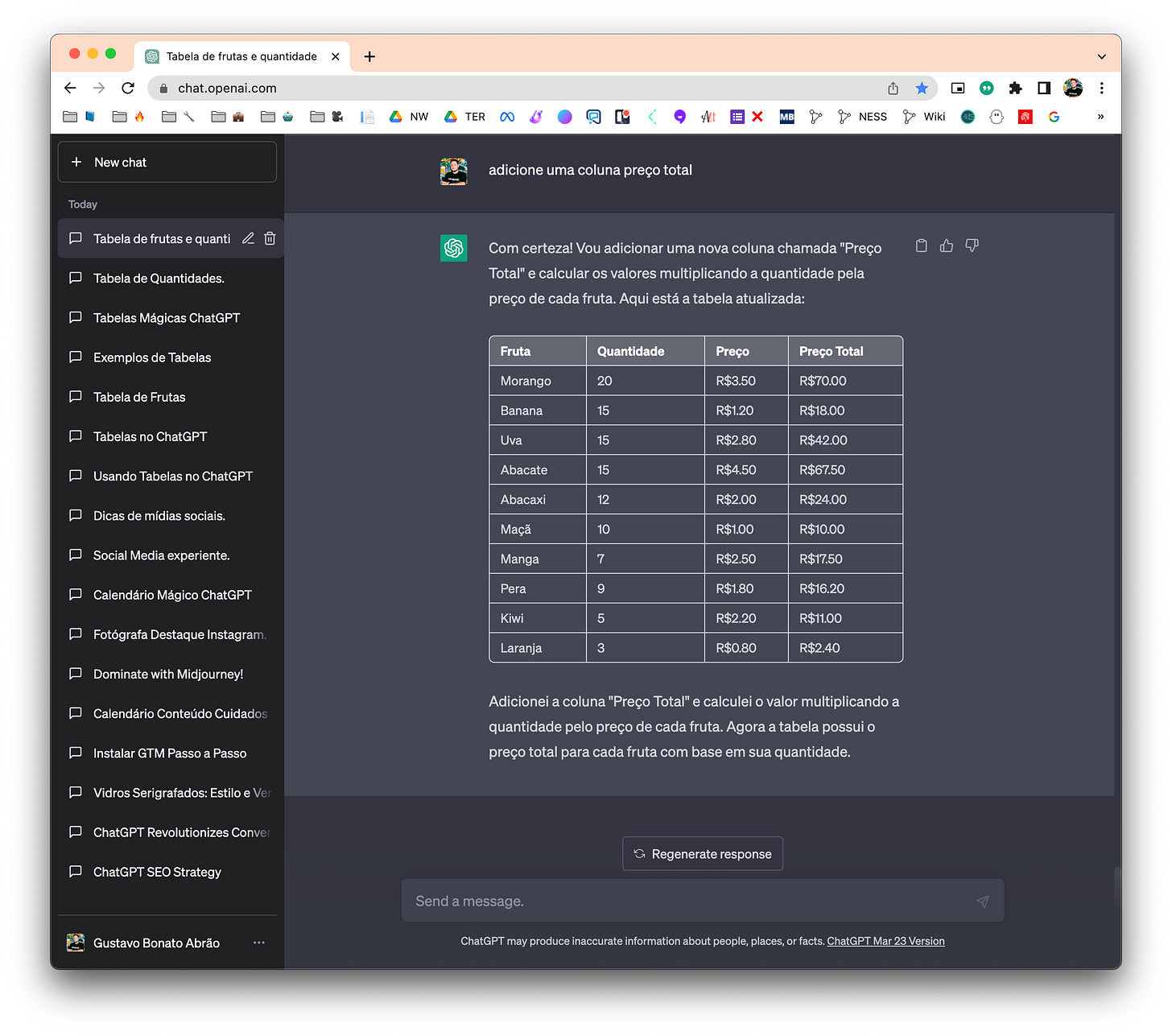Open the briefcase-icon bookmark folder
The height and width of the screenshot is (1036, 1172).
[x=229, y=117]
